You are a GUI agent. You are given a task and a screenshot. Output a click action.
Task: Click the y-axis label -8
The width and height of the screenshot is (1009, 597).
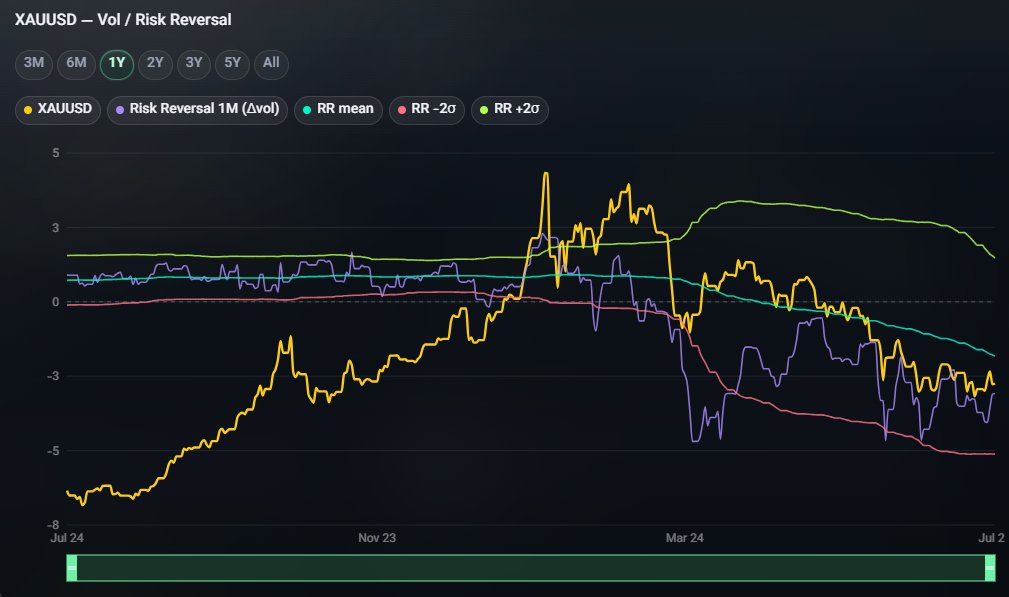point(53,525)
